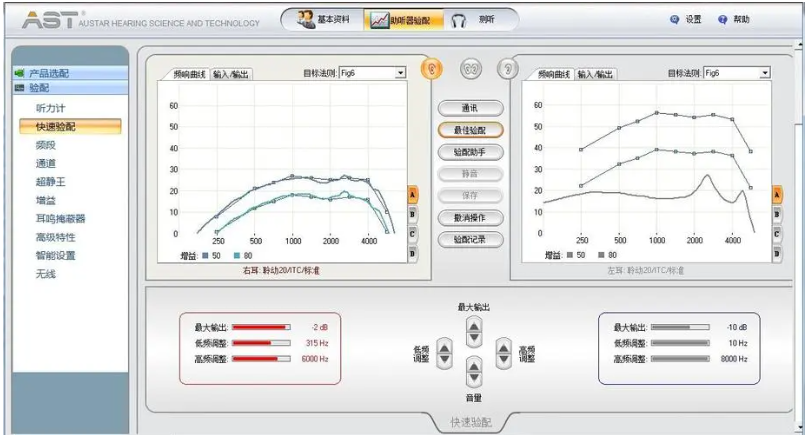Click right-ear '右耳: 聆动20/ITC/标准' label
806x435 pixels.
point(281,270)
